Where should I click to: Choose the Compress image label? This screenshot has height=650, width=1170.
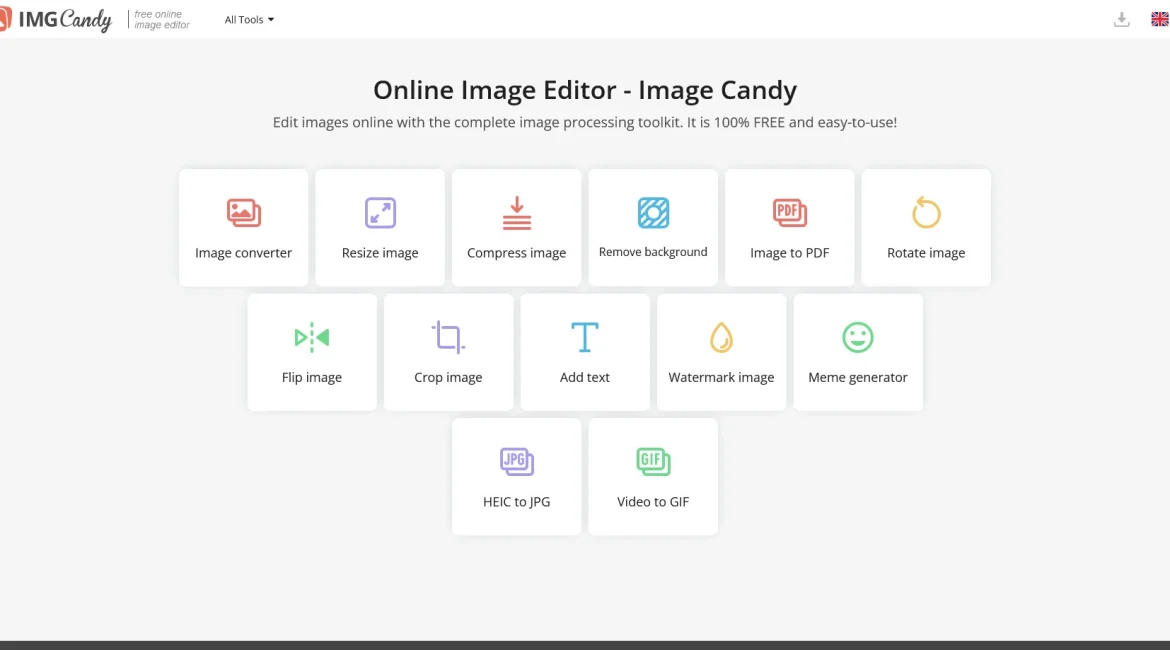coord(516,253)
